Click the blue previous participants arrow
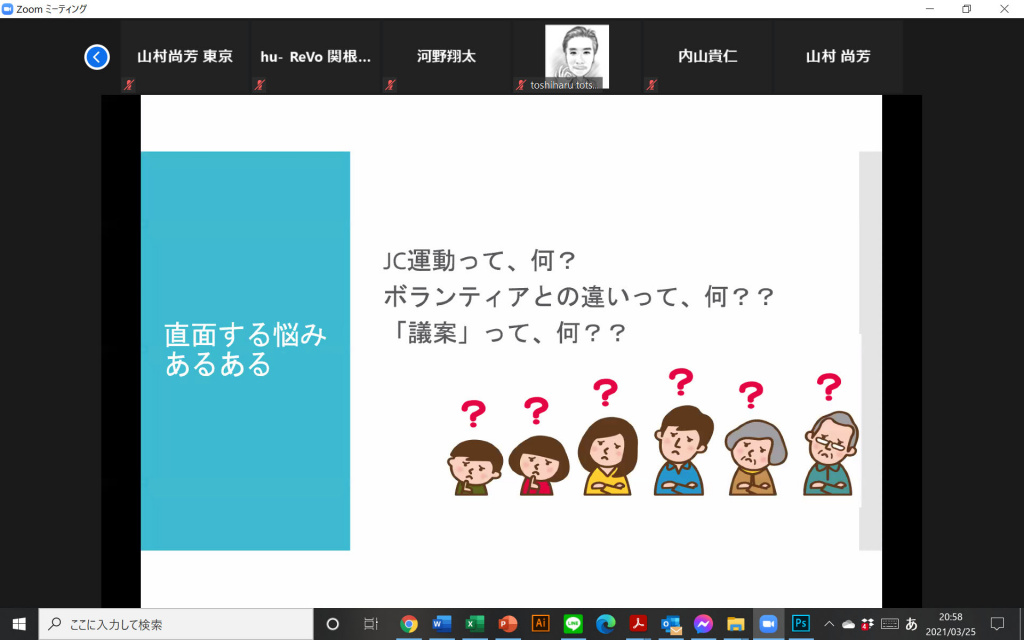Viewport: 1024px width, 640px height. coord(96,57)
